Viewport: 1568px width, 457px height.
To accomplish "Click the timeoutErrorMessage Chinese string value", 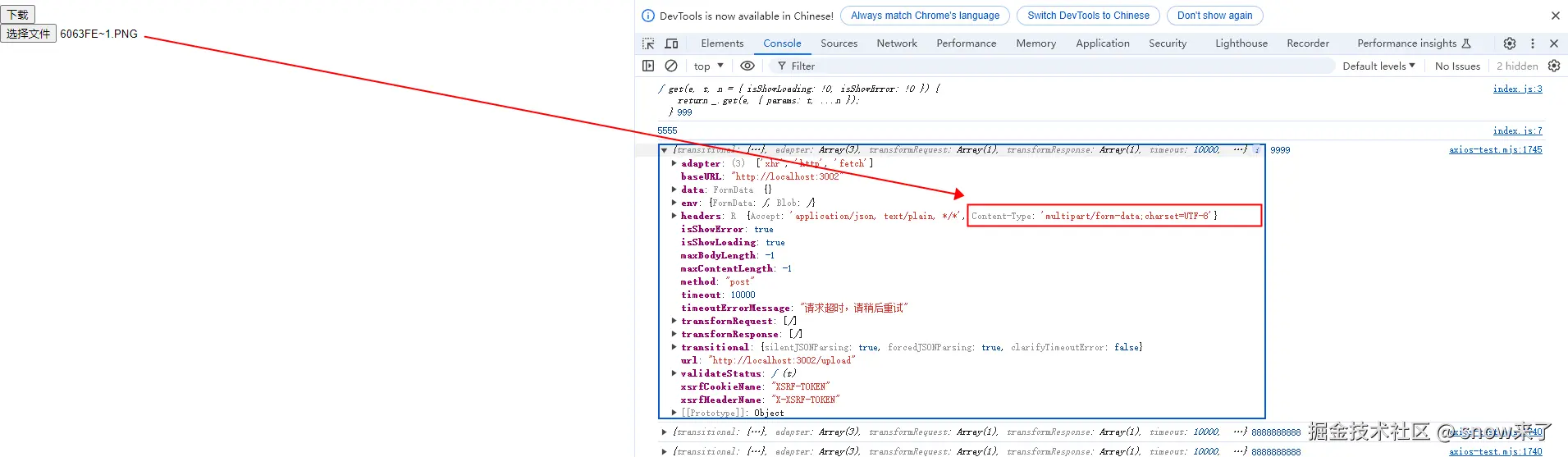I will pyautogui.click(x=853, y=308).
